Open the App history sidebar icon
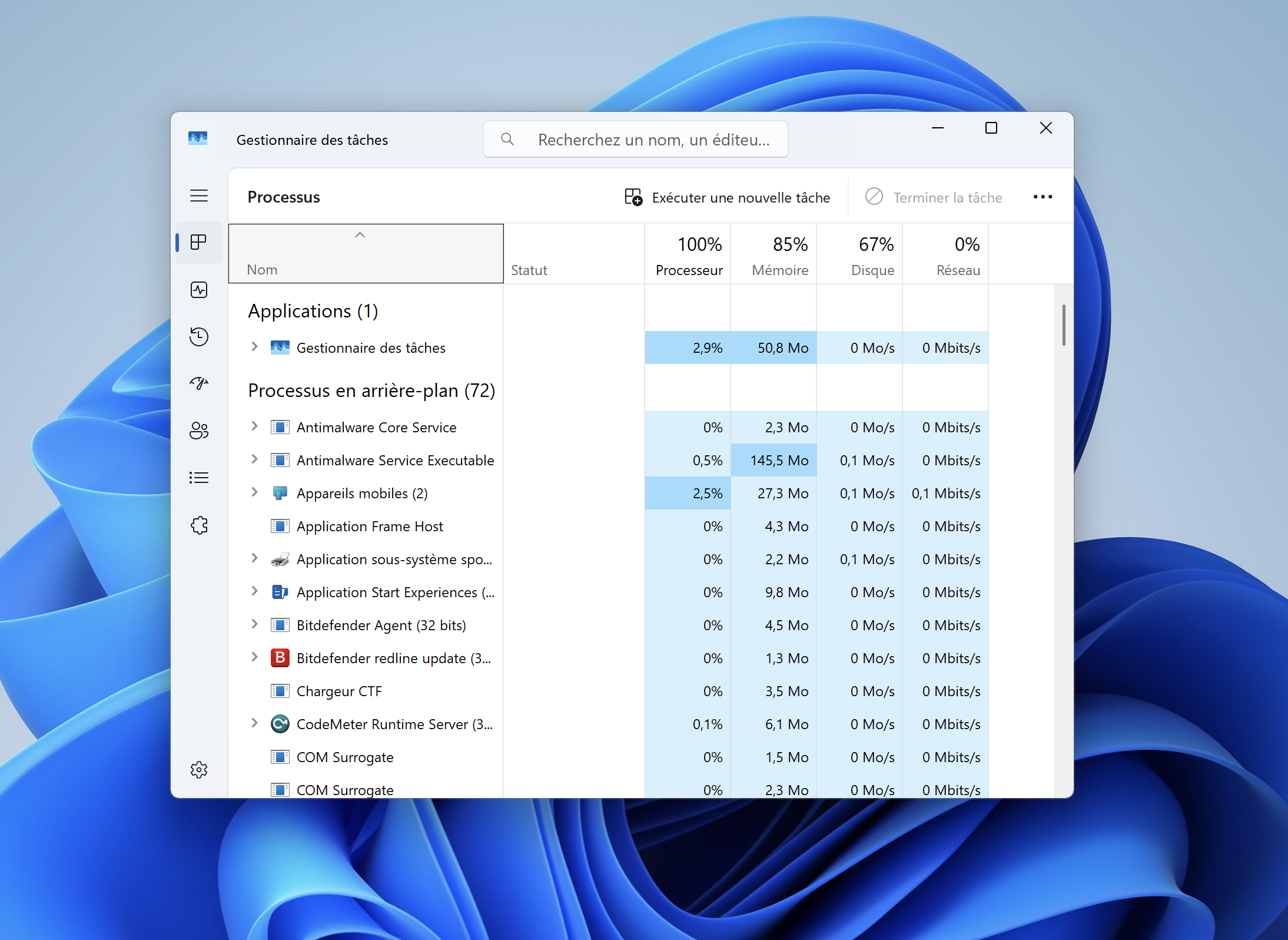 pyautogui.click(x=199, y=337)
